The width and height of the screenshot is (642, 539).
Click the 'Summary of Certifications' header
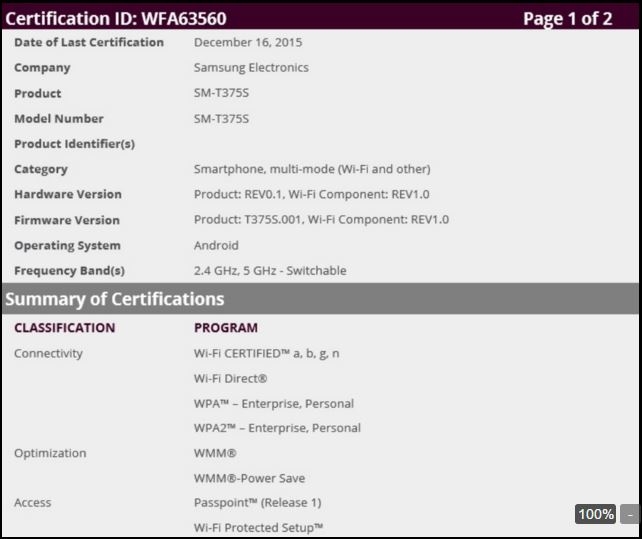pyautogui.click(x=115, y=299)
